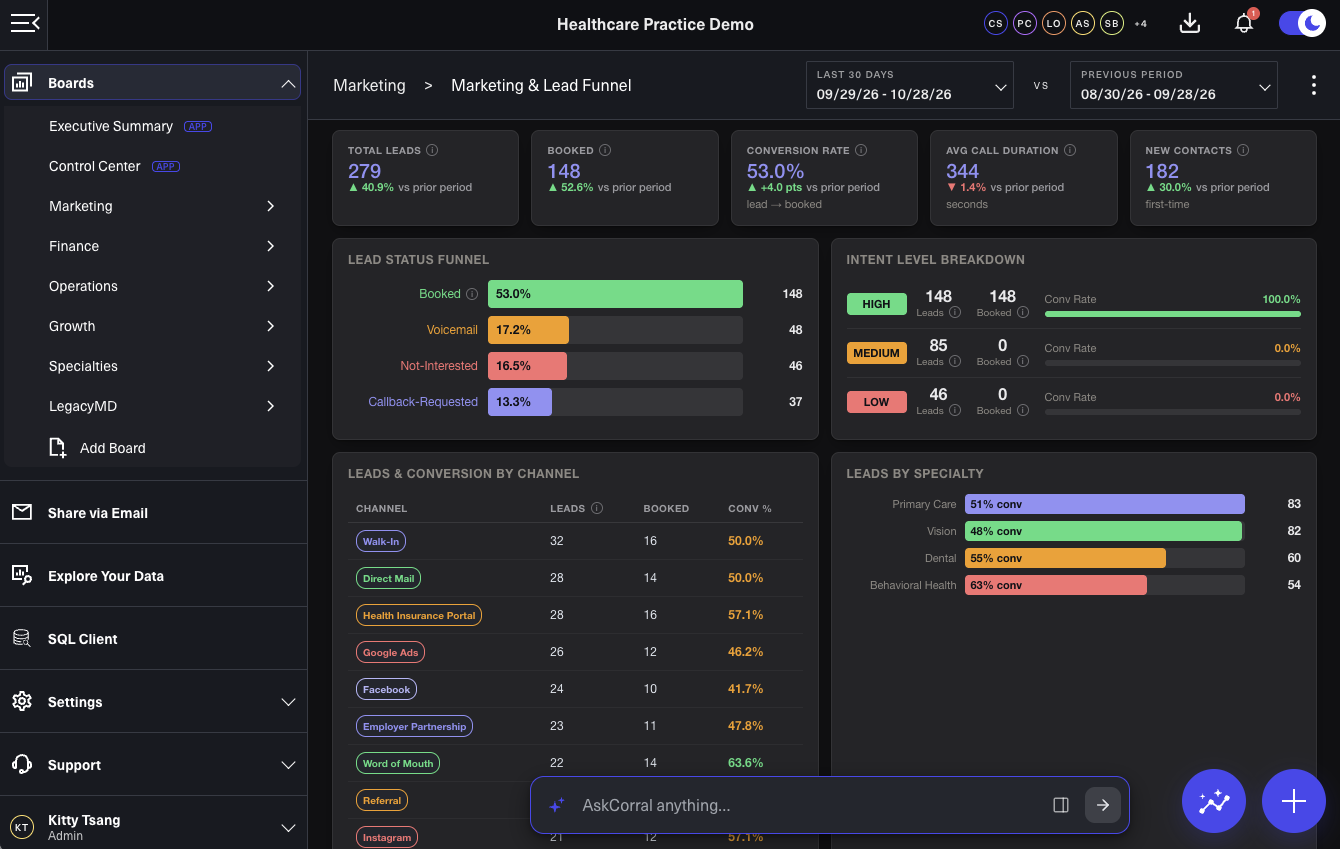
Task: Click the Leads column header info icon
Action: pos(597,508)
